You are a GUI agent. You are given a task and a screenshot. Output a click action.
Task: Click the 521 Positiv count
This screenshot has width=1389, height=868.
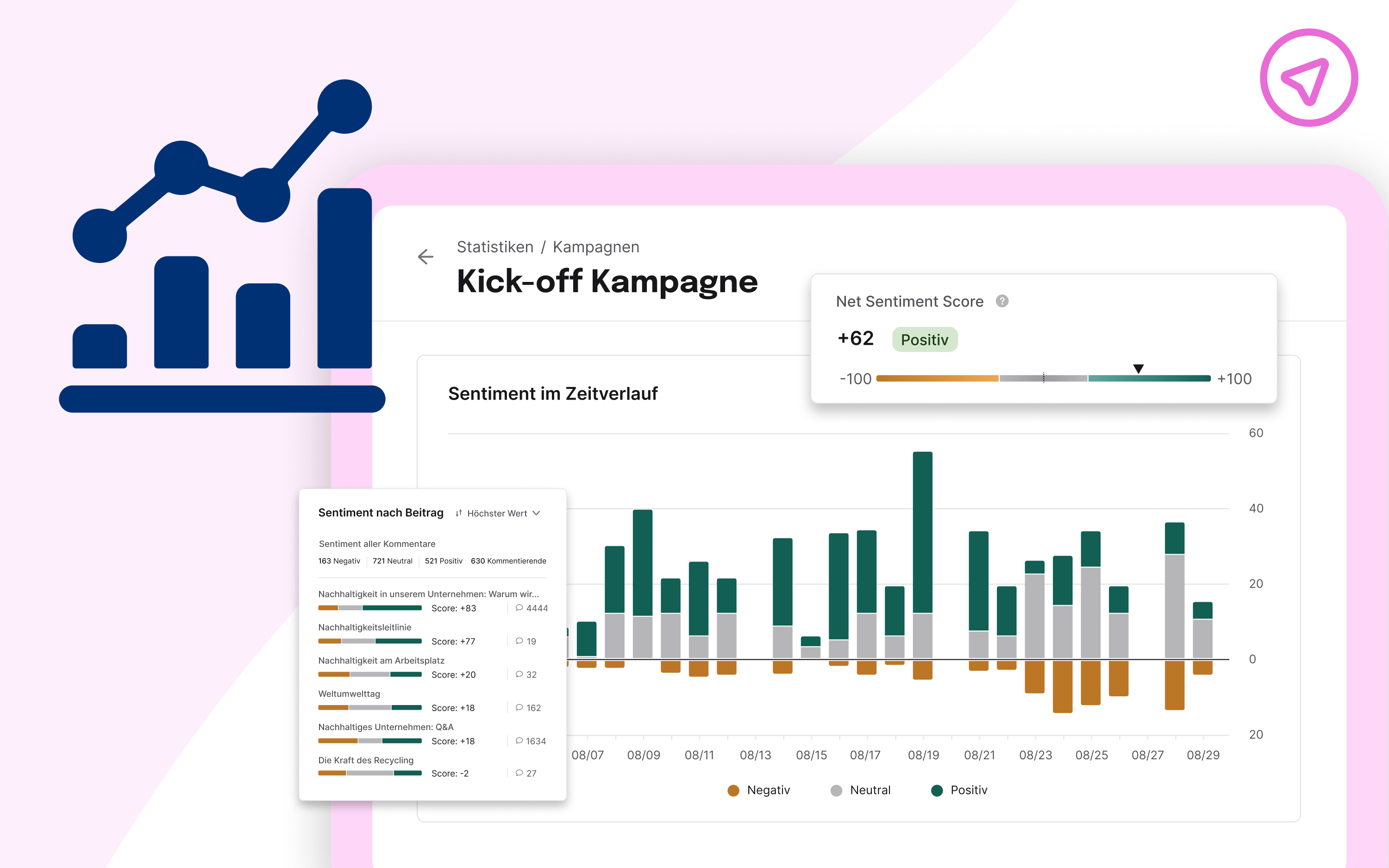click(444, 561)
